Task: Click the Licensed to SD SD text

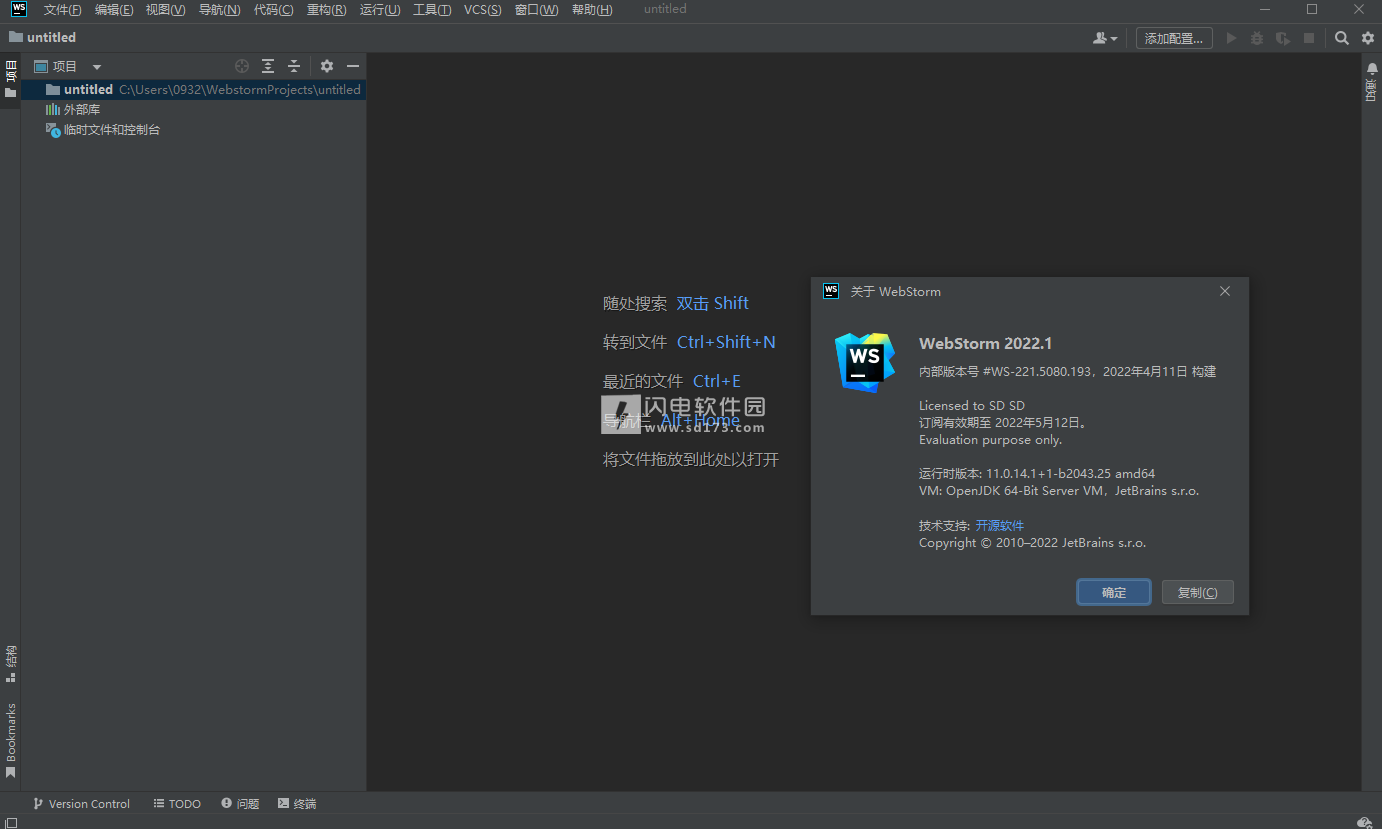Action: tap(972, 405)
